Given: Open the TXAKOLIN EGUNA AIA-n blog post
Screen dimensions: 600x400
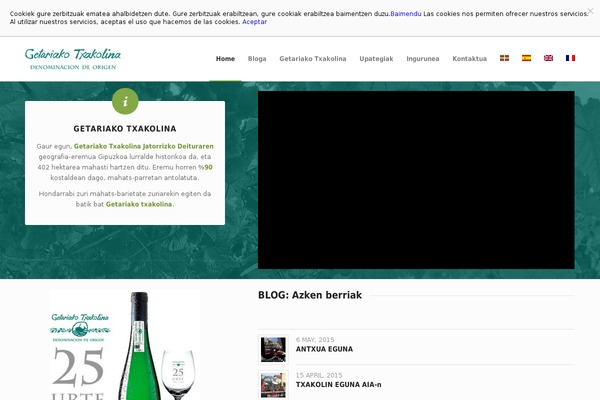Looking at the screenshot, I should pos(338,385).
